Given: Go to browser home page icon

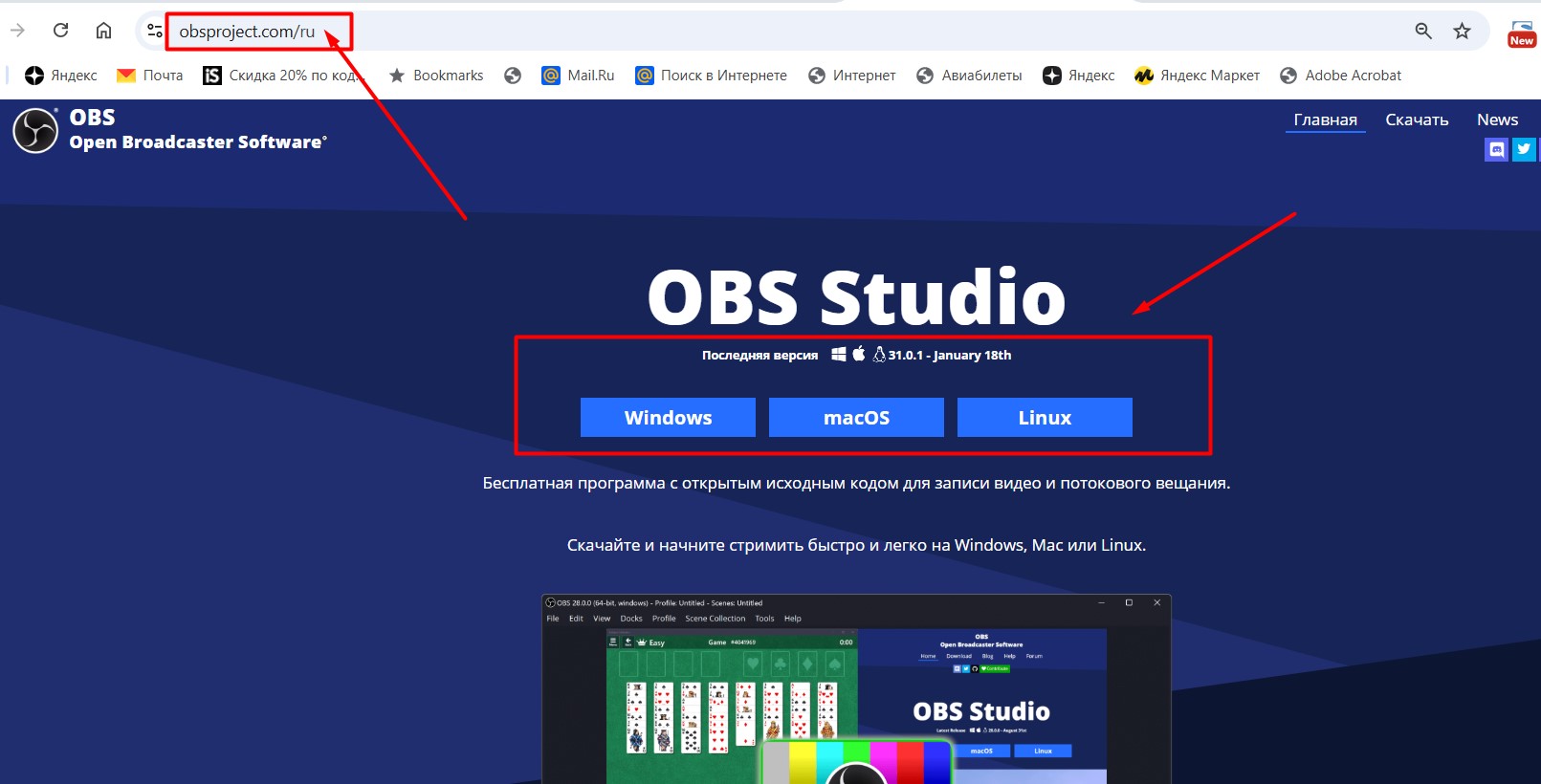Looking at the screenshot, I should pyautogui.click(x=103, y=31).
